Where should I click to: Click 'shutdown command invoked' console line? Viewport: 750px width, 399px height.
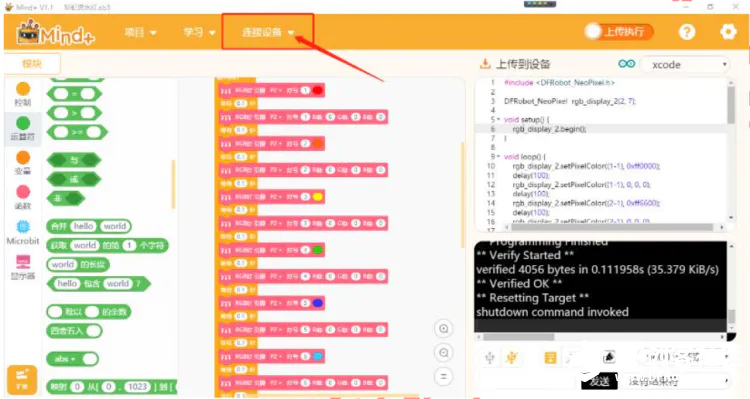click(x=552, y=312)
